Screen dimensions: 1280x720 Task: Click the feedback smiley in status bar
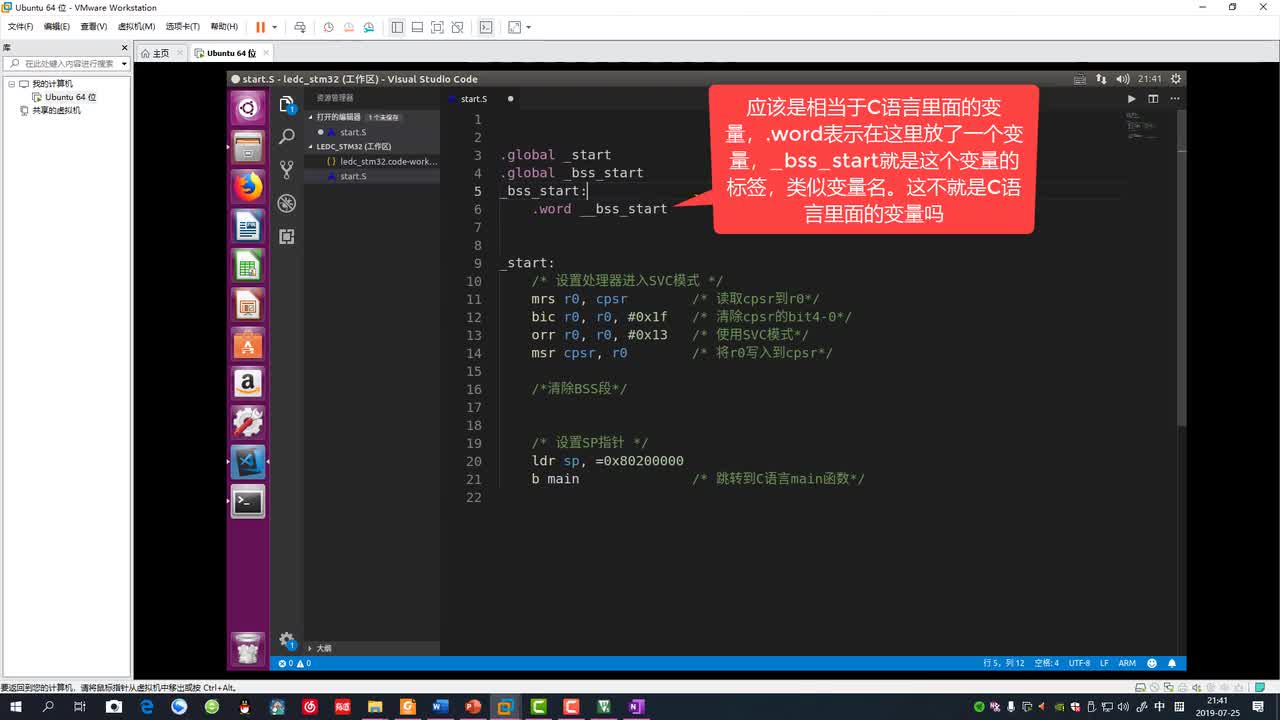(x=1152, y=663)
